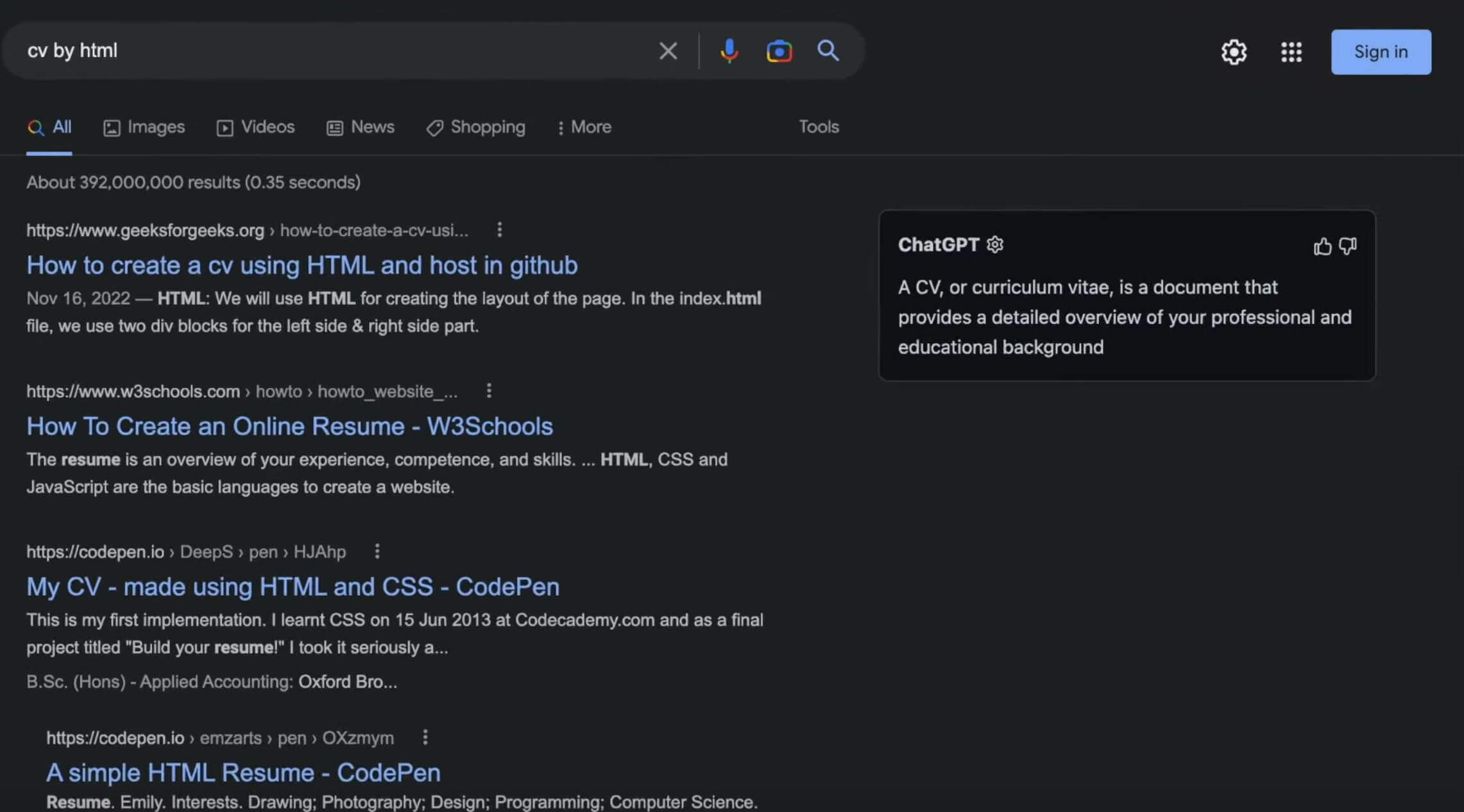Expand the More search categories menu
The height and width of the screenshot is (812, 1464).
point(584,127)
